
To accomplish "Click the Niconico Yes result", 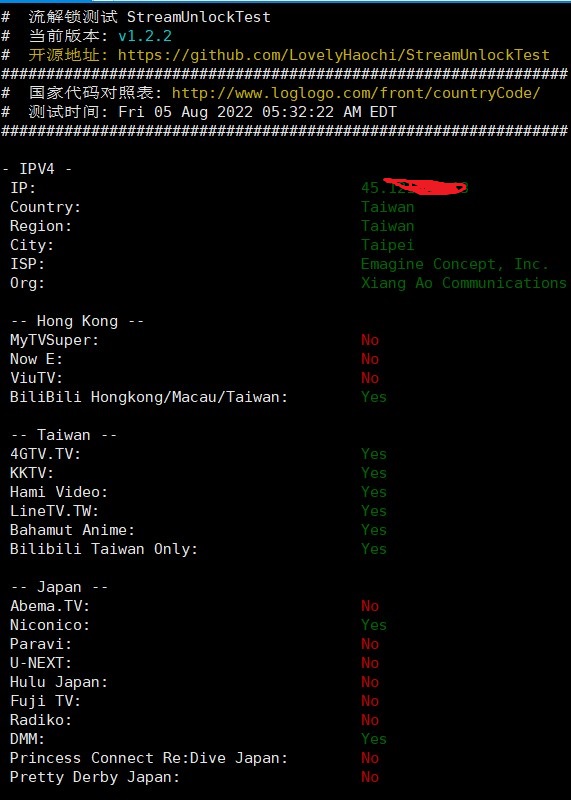I will click(374, 625).
